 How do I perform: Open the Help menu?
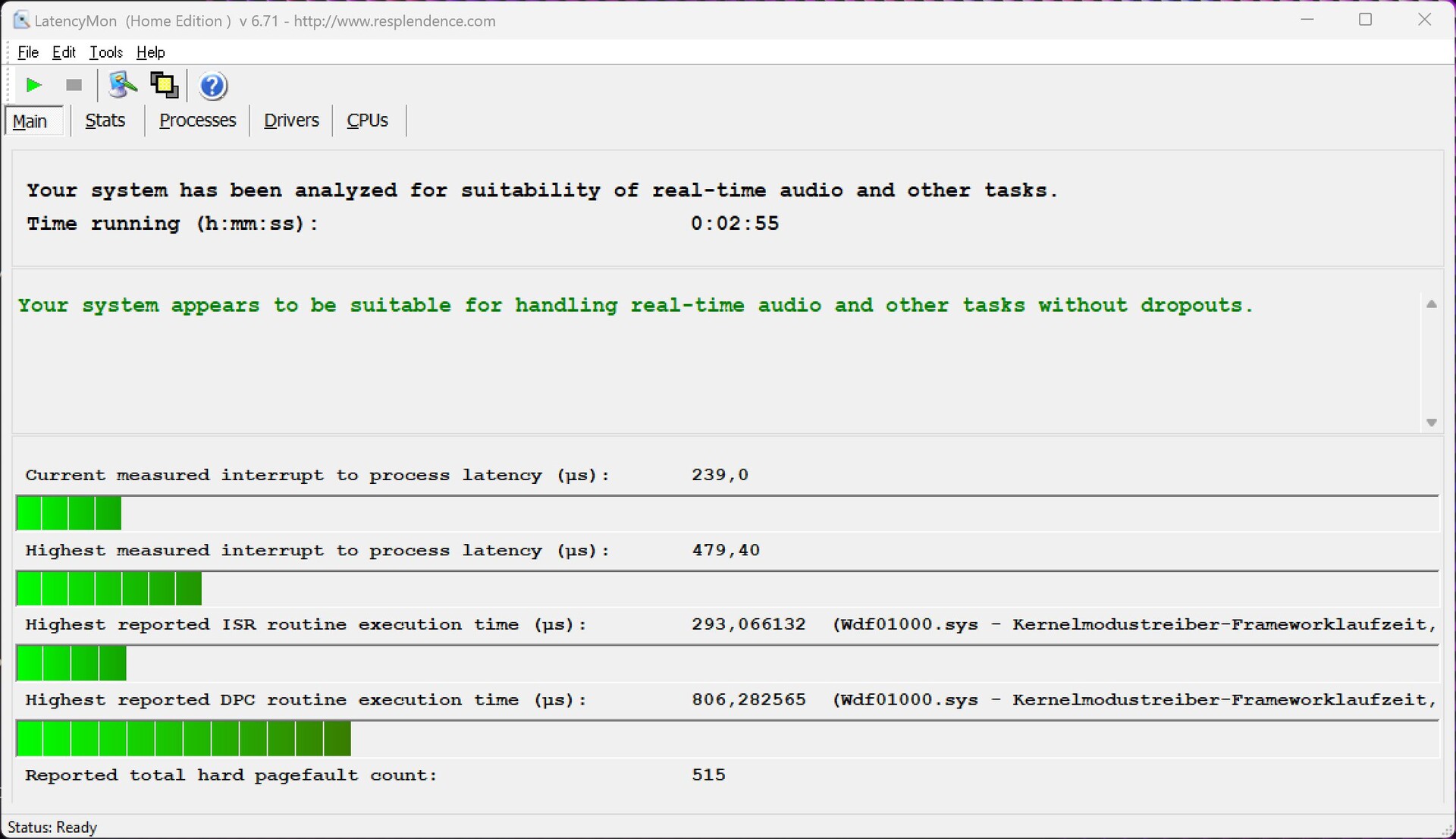[x=151, y=52]
